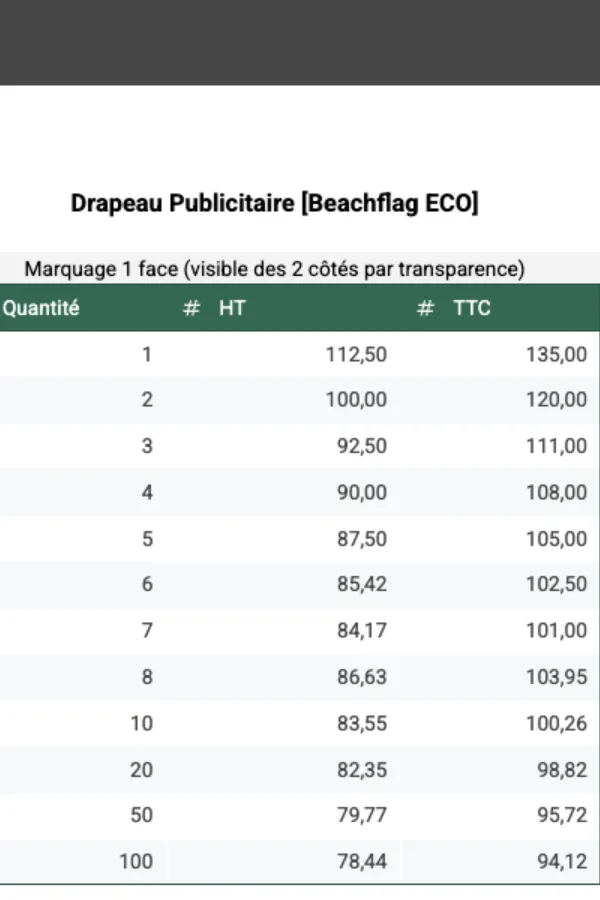Screen dimensions: 600x900
Task: Select the Drapeau Publicitaire [Beachflag ECO] title
Action: tap(275, 204)
